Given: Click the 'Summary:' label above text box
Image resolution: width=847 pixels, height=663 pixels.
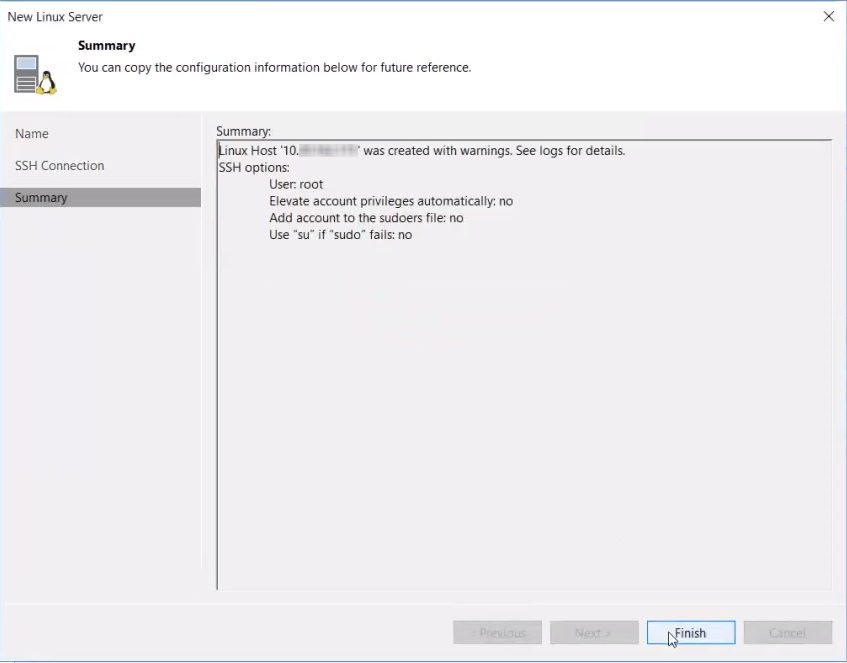Looking at the screenshot, I should [243, 131].
